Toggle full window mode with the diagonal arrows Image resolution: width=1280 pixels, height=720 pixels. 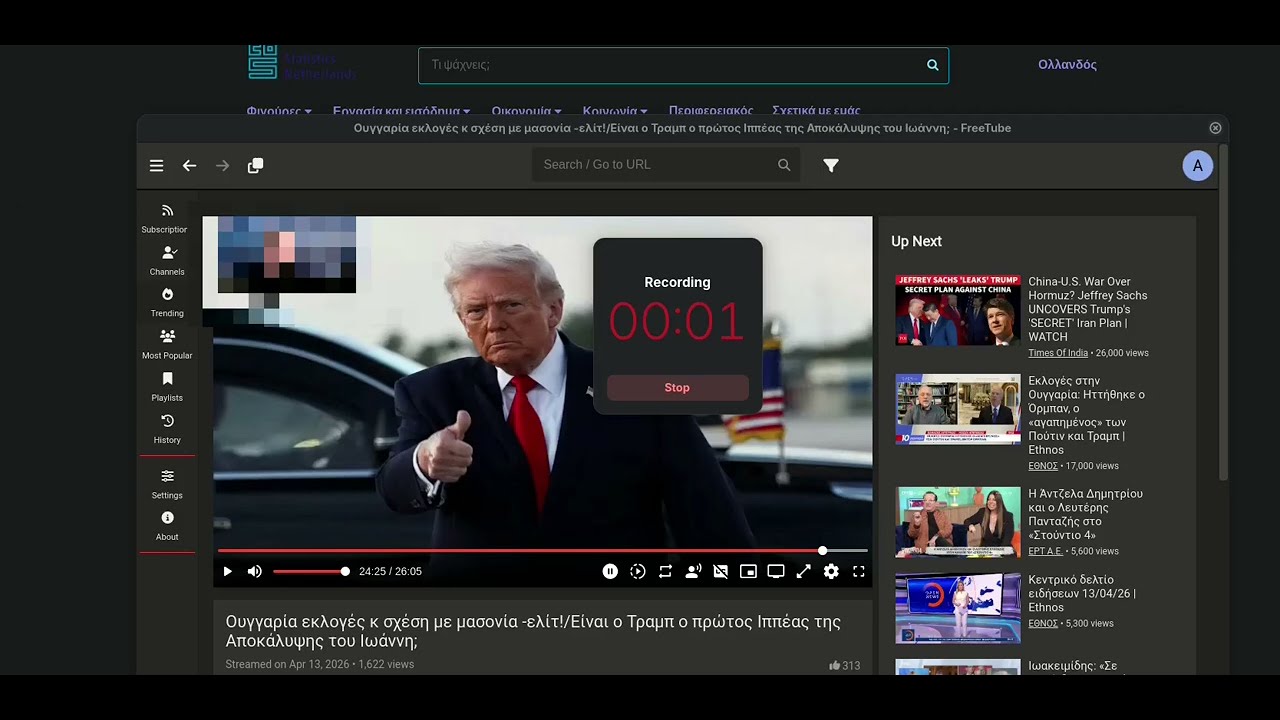(x=803, y=572)
